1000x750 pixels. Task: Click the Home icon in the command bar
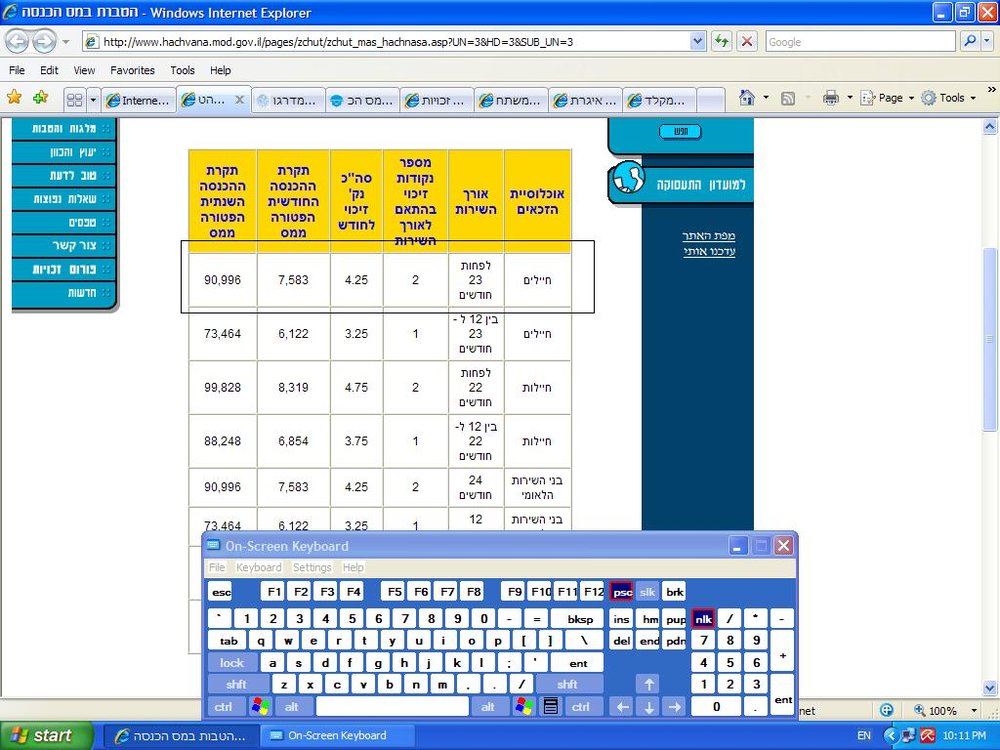746,98
